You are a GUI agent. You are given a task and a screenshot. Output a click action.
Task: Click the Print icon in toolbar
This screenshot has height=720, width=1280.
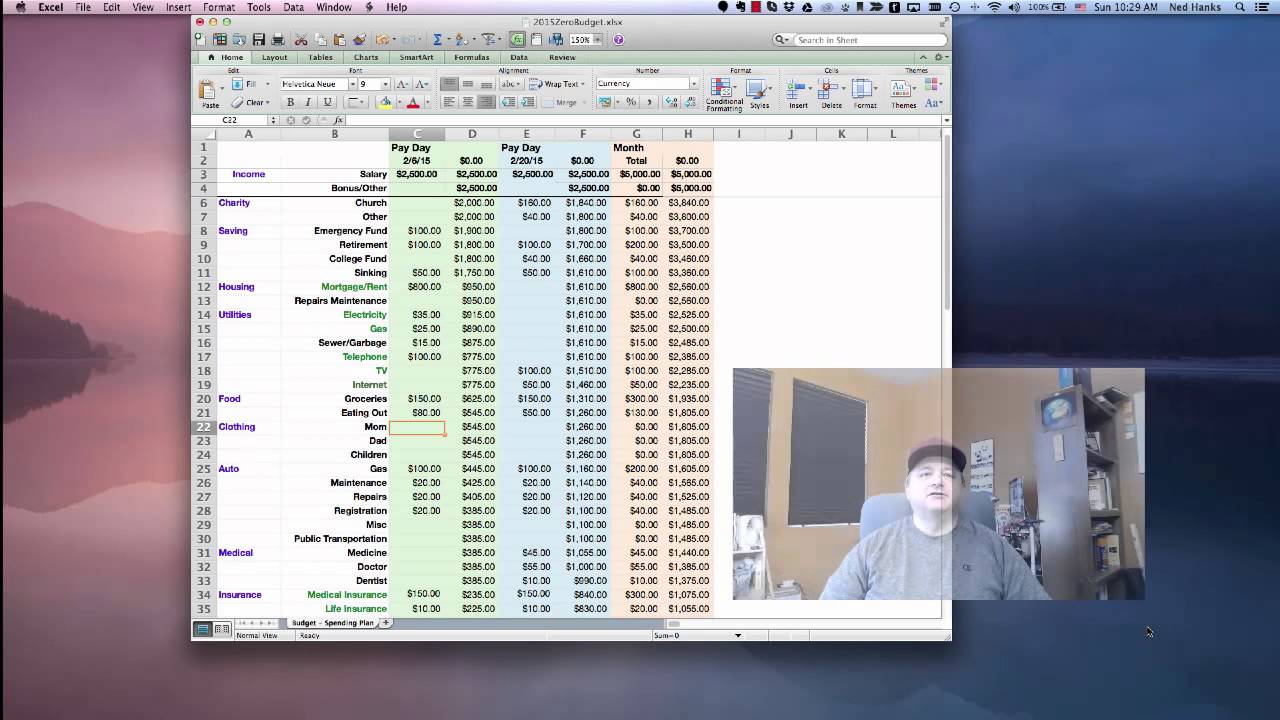278,40
